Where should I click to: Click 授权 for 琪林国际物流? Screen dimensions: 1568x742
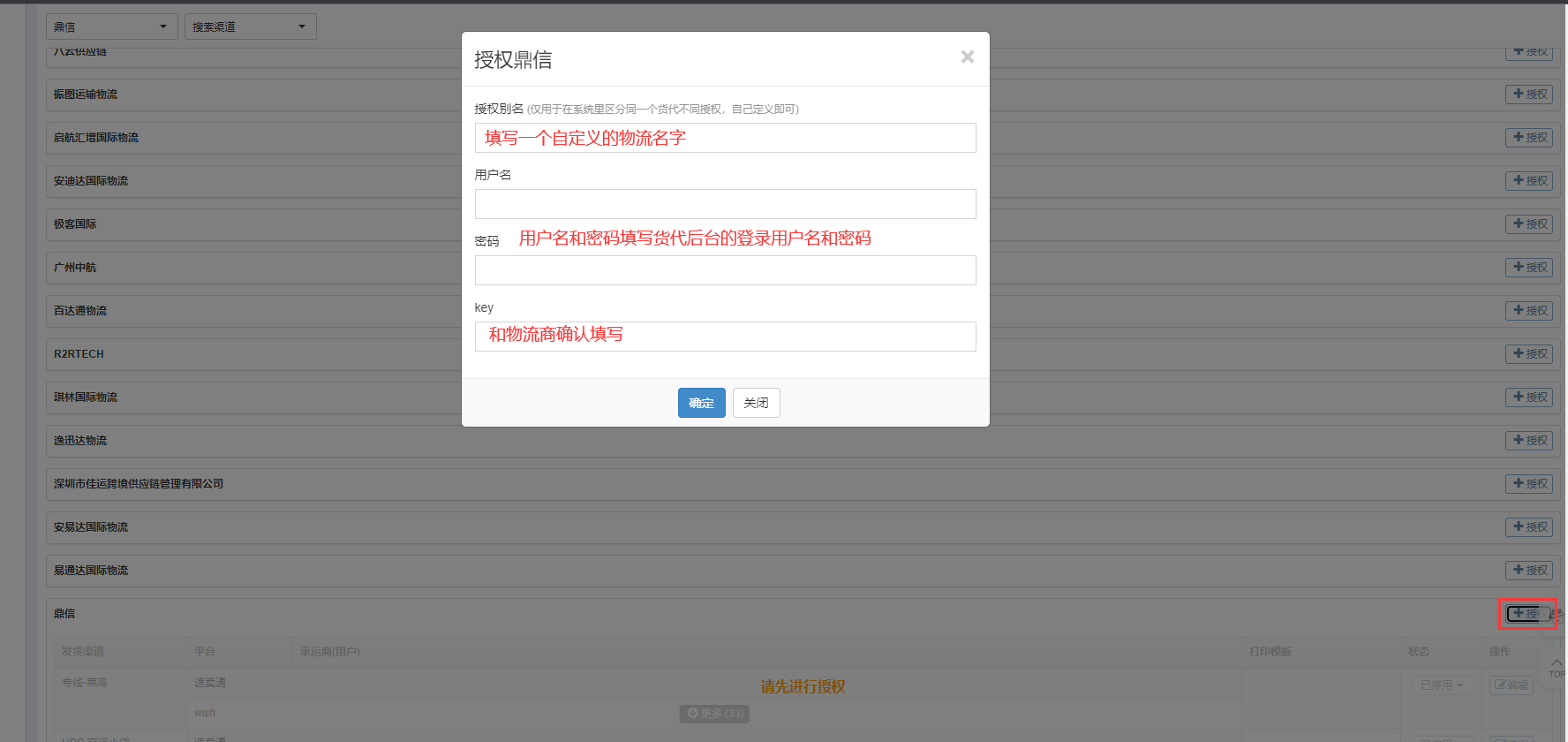1529,397
